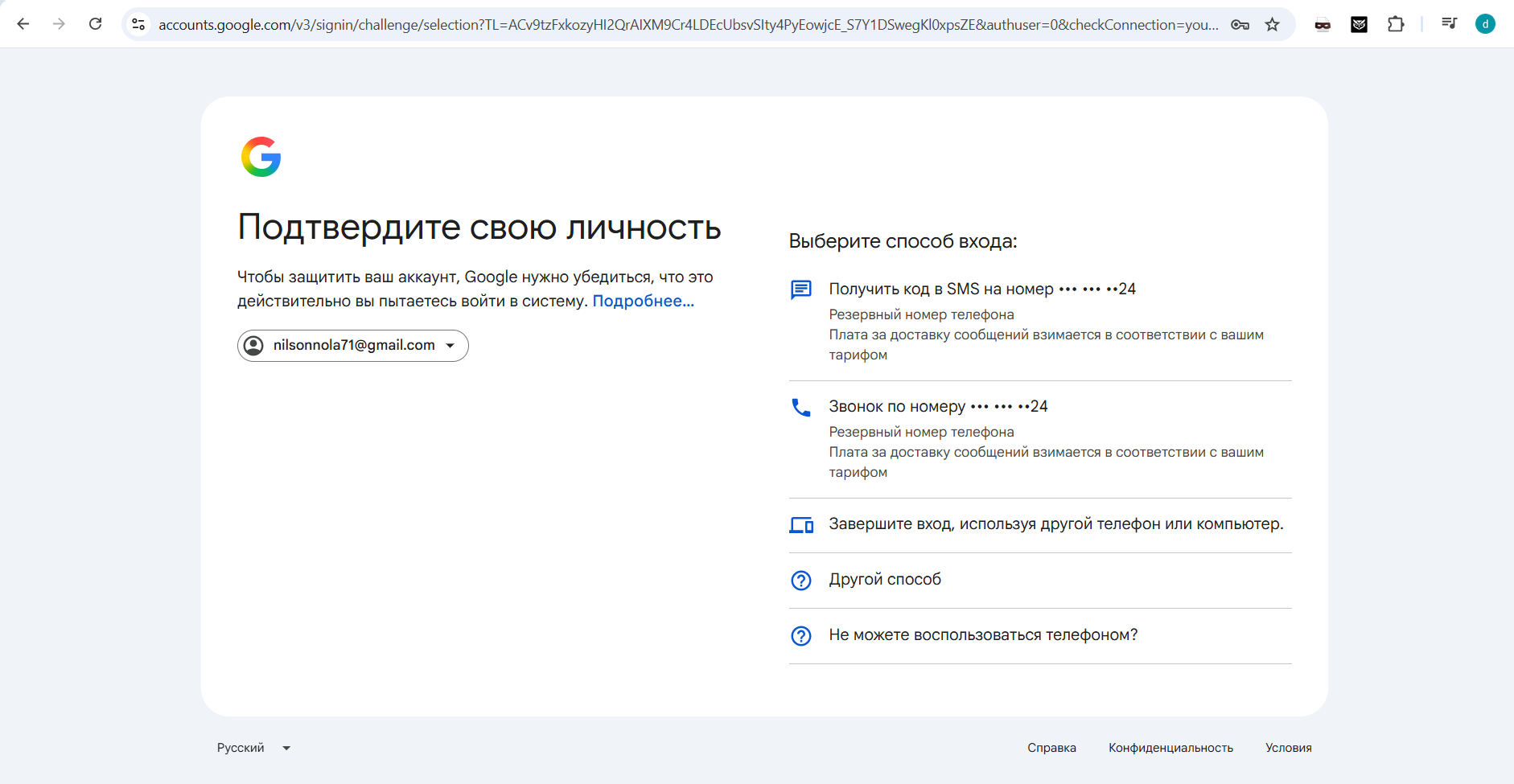Image resolution: width=1514 pixels, height=784 pixels.
Task: Open the Extensions puzzle menu
Action: coord(1396,24)
